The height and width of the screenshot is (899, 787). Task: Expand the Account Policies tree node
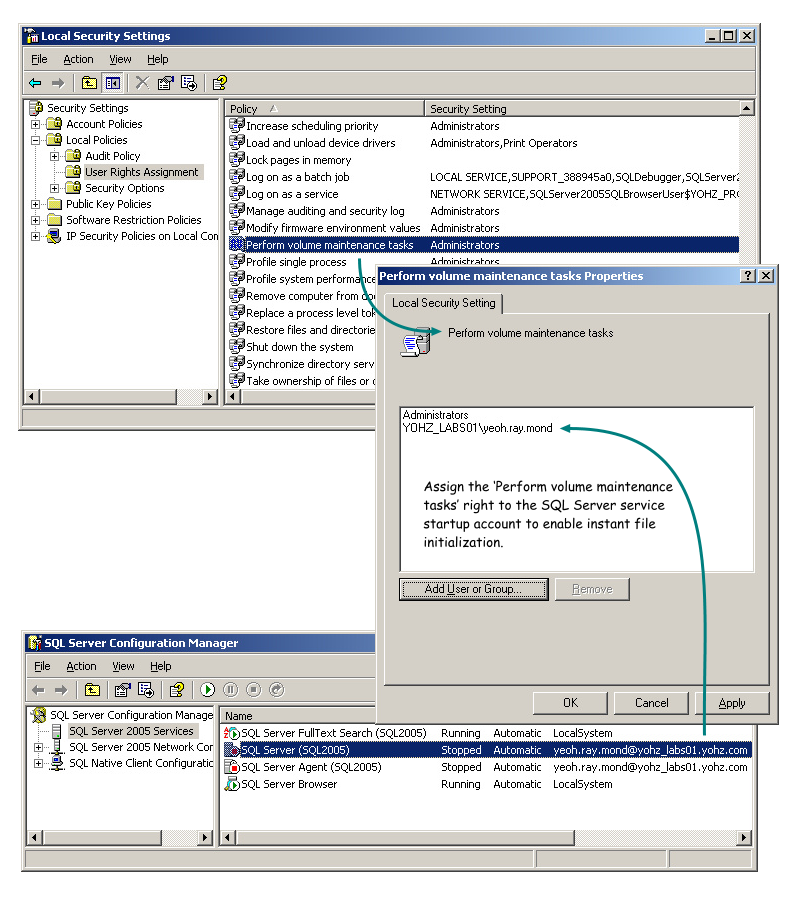[x=36, y=124]
